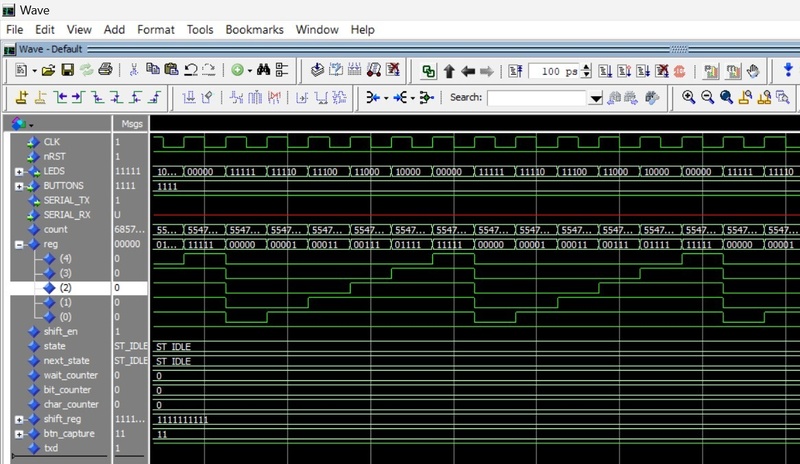Click the Paste clipboard icon
This screenshot has width=800, height=464.
pos(171,69)
